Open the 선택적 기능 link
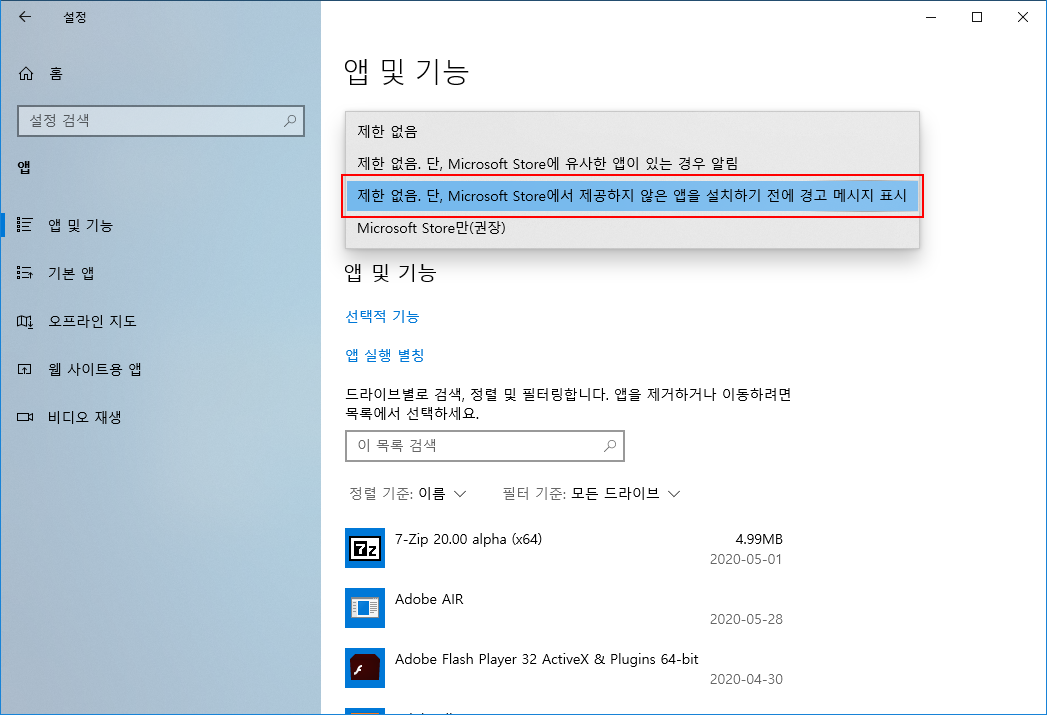1047x715 pixels. (x=382, y=316)
